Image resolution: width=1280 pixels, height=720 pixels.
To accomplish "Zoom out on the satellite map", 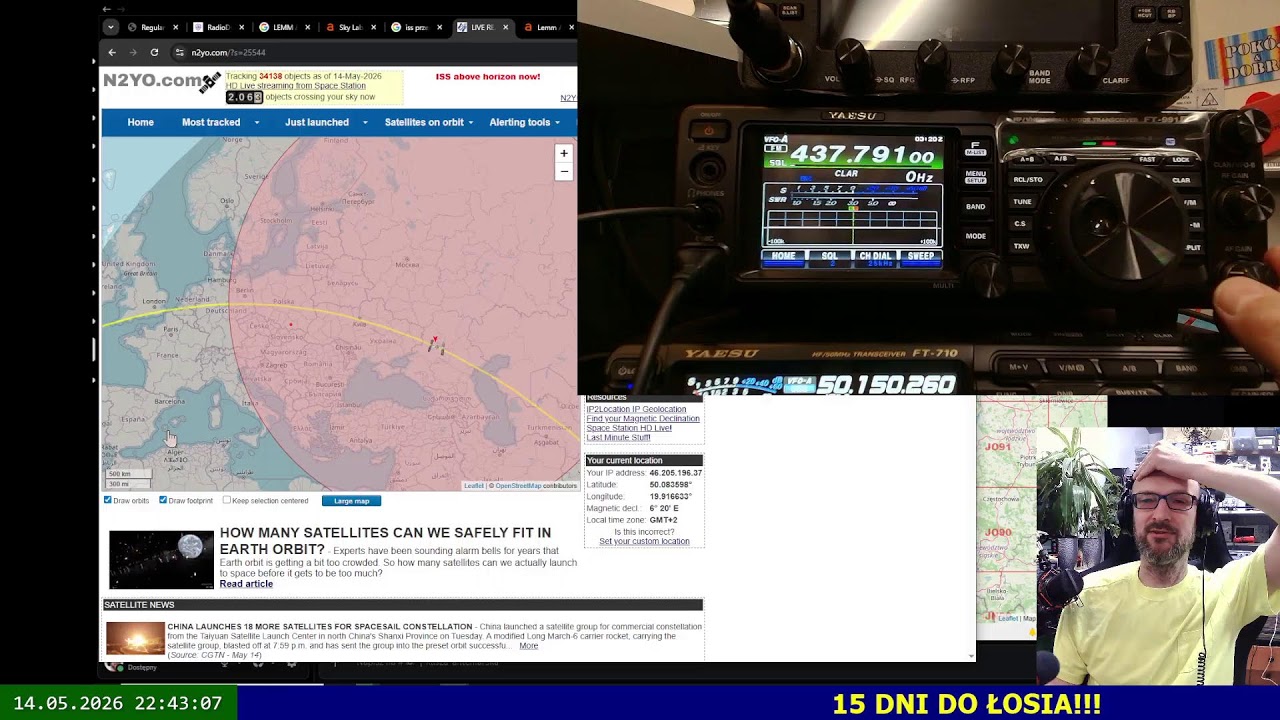I will click(564, 171).
